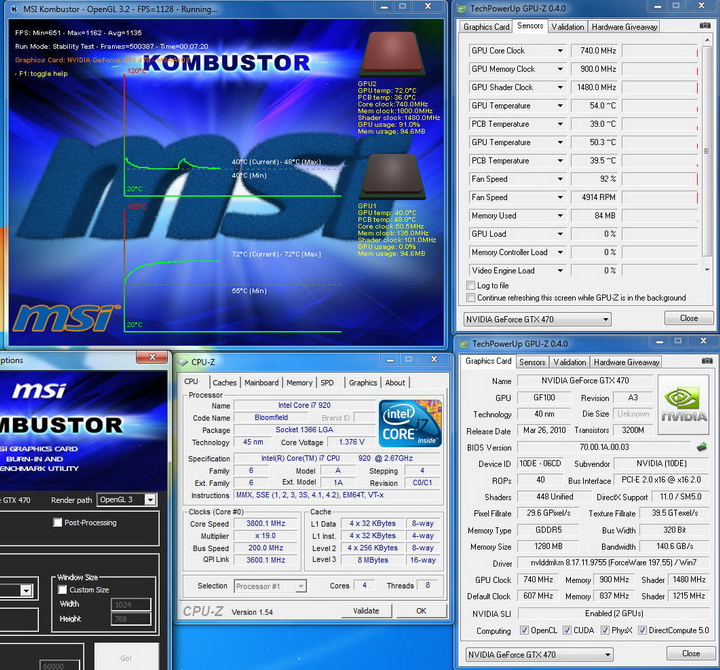Open the Video Engine Load sensor dropdown
720x670 pixels.
pos(560,270)
